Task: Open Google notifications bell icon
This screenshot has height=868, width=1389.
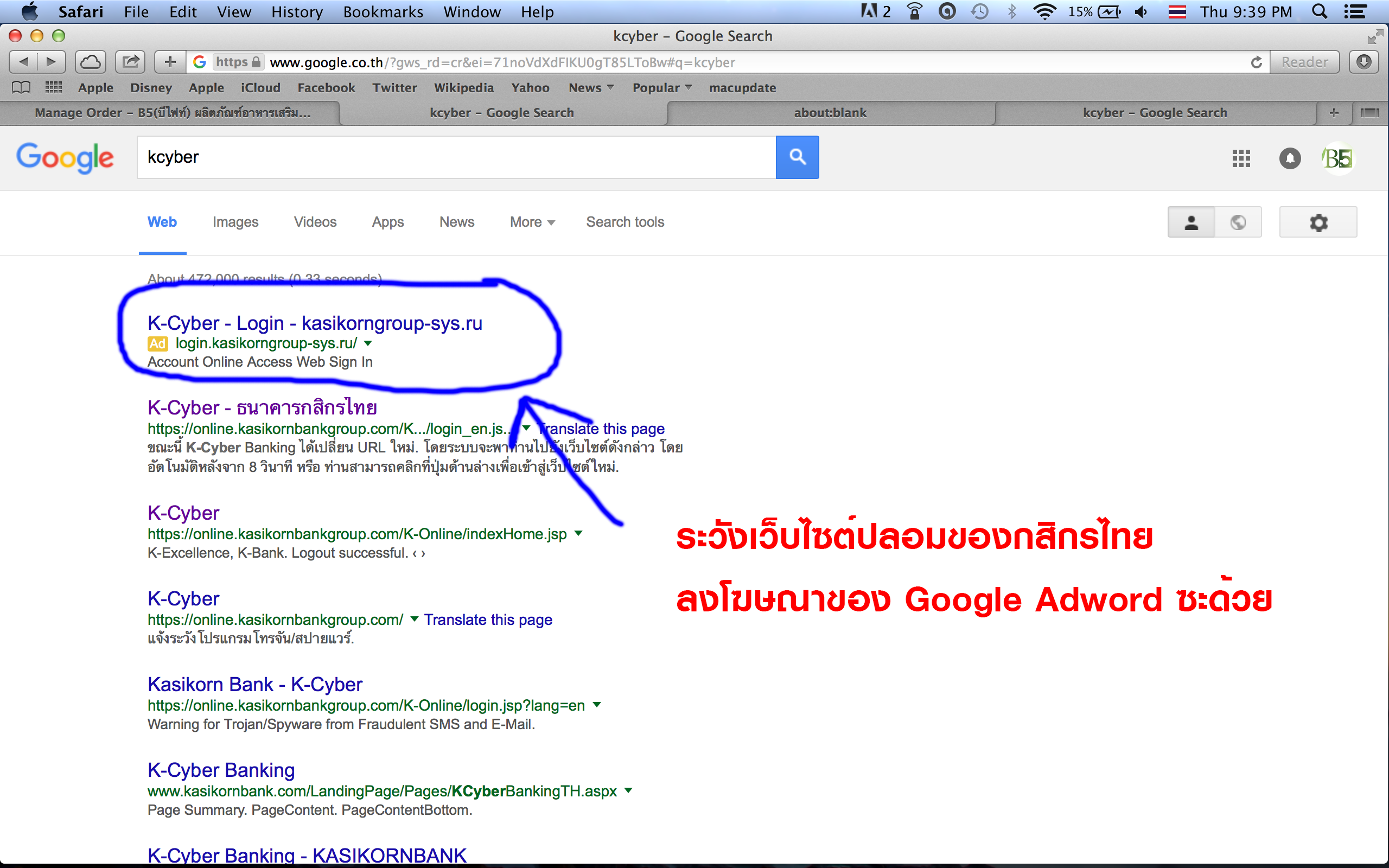Action: pyautogui.click(x=1290, y=158)
